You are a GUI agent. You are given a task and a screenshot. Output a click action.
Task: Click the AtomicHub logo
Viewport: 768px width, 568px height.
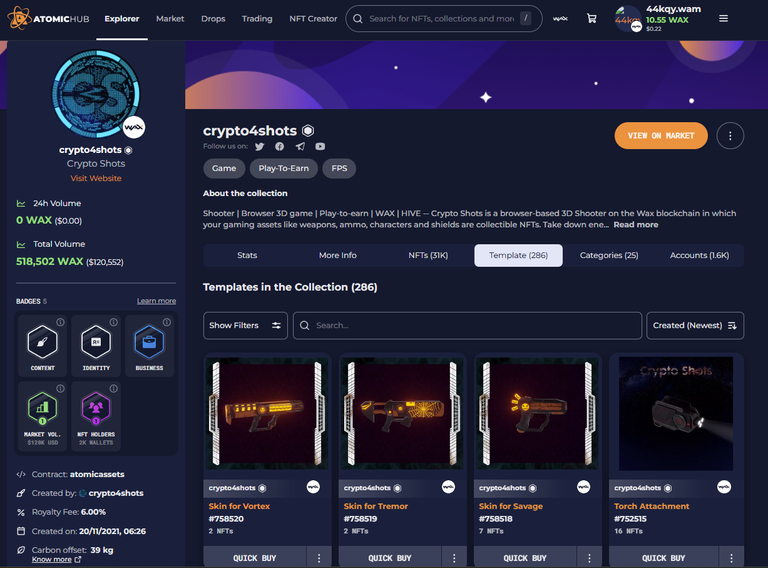point(48,19)
